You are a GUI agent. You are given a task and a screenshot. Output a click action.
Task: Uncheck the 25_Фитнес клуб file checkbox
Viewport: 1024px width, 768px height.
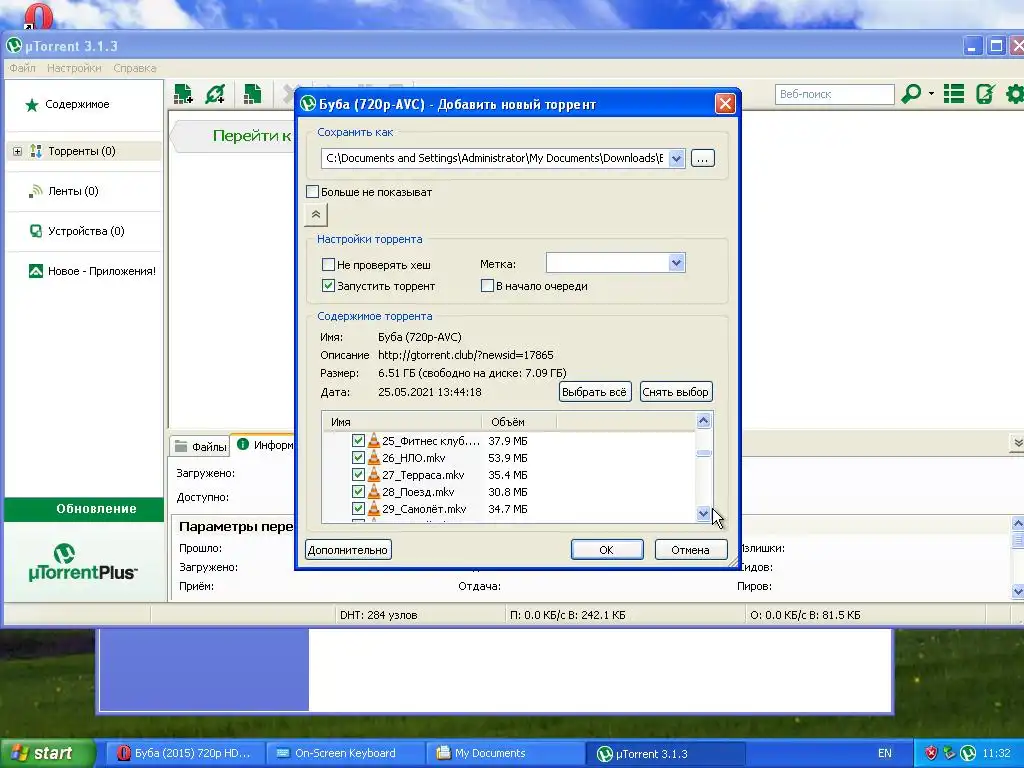coord(358,441)
